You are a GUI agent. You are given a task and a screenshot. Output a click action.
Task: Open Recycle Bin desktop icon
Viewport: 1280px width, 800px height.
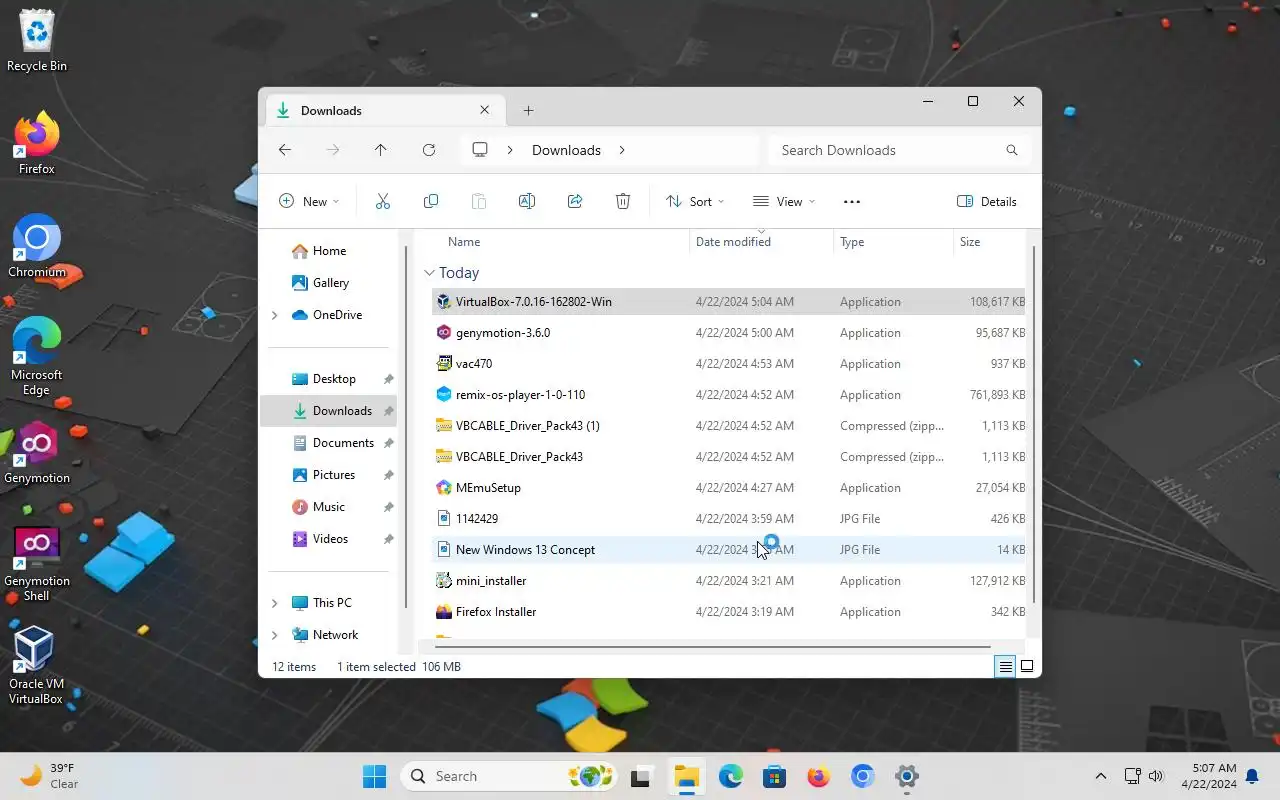pyautogui.click(x=37, y=42)
